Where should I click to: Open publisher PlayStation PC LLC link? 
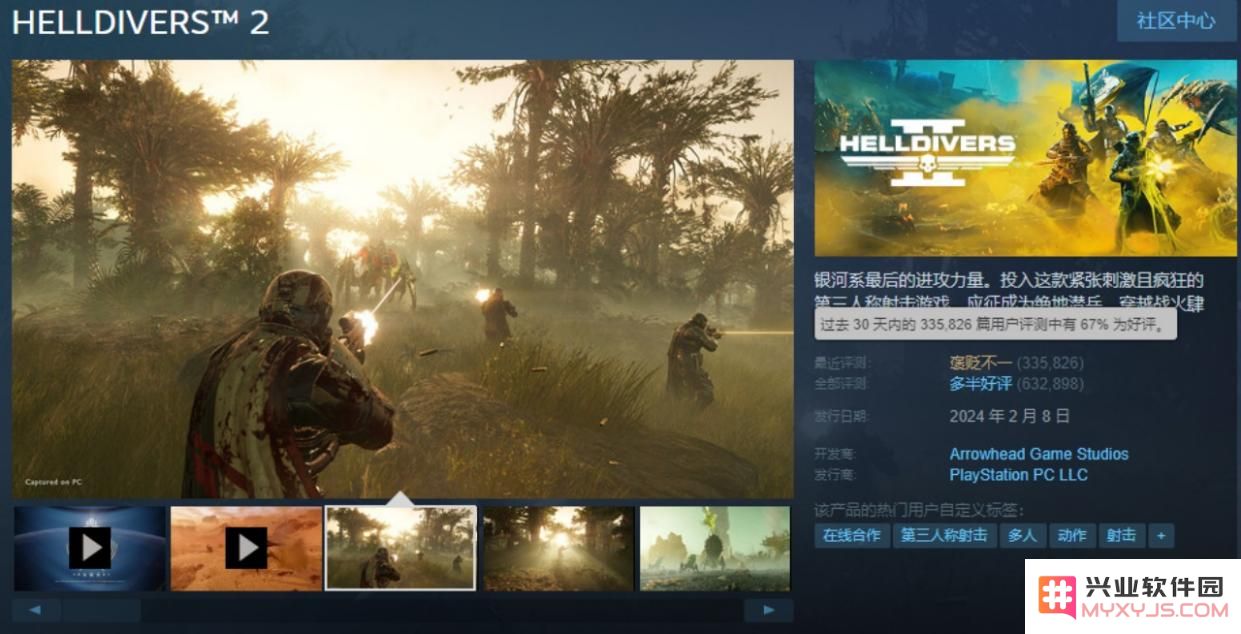tap(1018, 475)
